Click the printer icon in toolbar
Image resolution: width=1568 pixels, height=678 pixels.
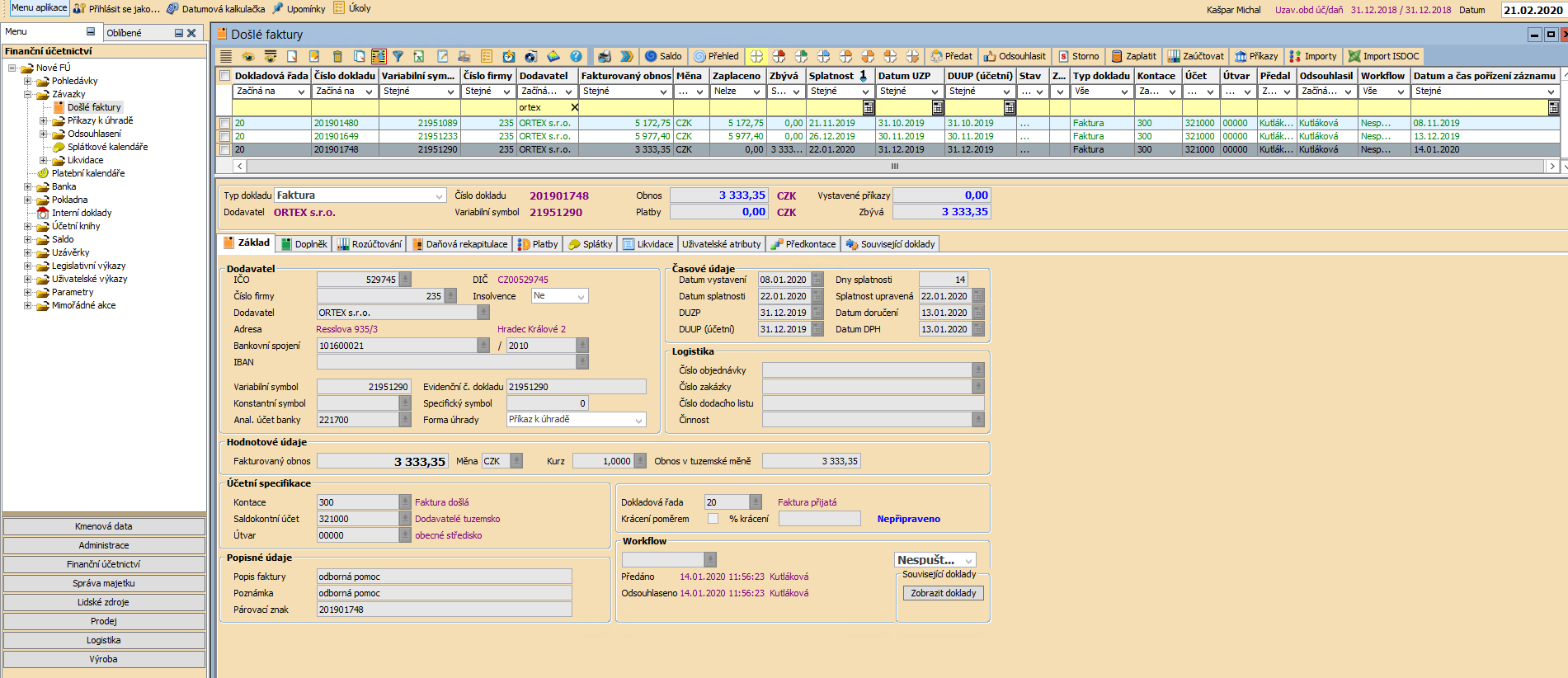point(605,56)
